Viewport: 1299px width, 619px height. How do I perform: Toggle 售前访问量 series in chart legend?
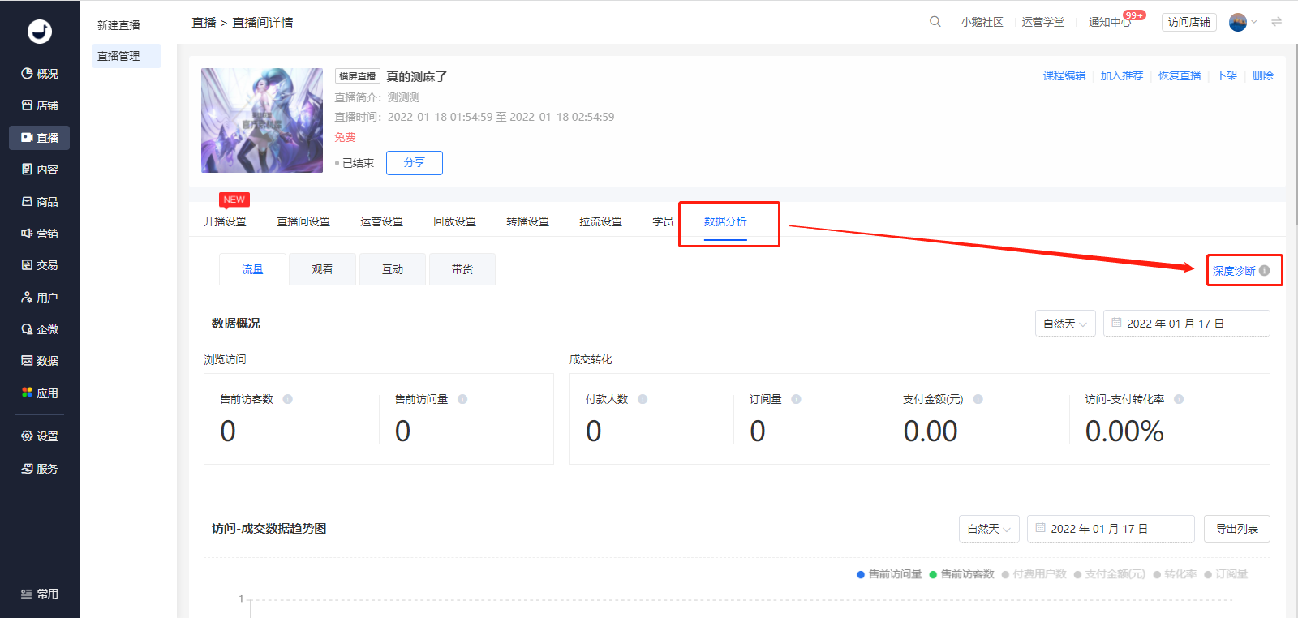point(890,574)
